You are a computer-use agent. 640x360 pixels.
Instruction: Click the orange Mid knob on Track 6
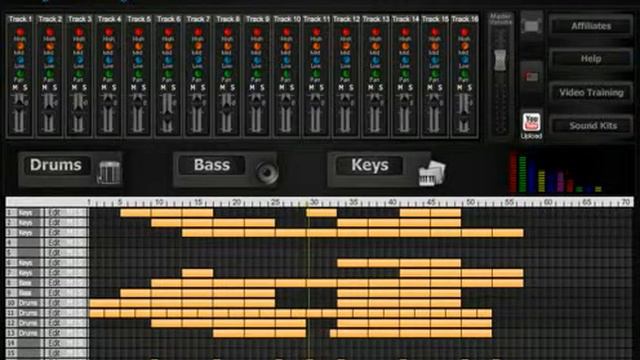[168, 47]
